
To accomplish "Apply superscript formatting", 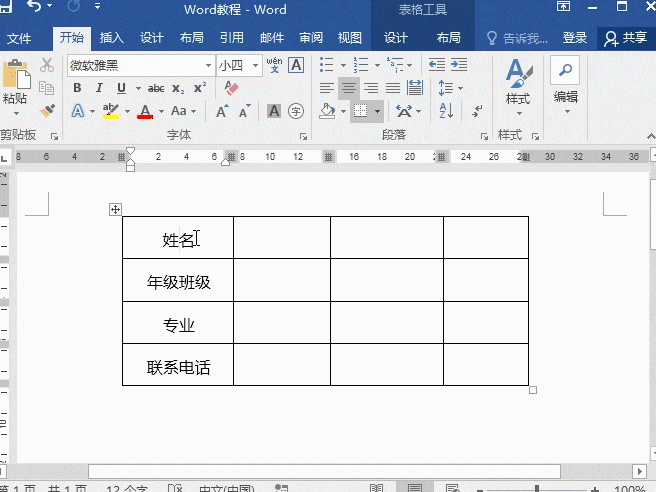I will (x=200, y=88).
